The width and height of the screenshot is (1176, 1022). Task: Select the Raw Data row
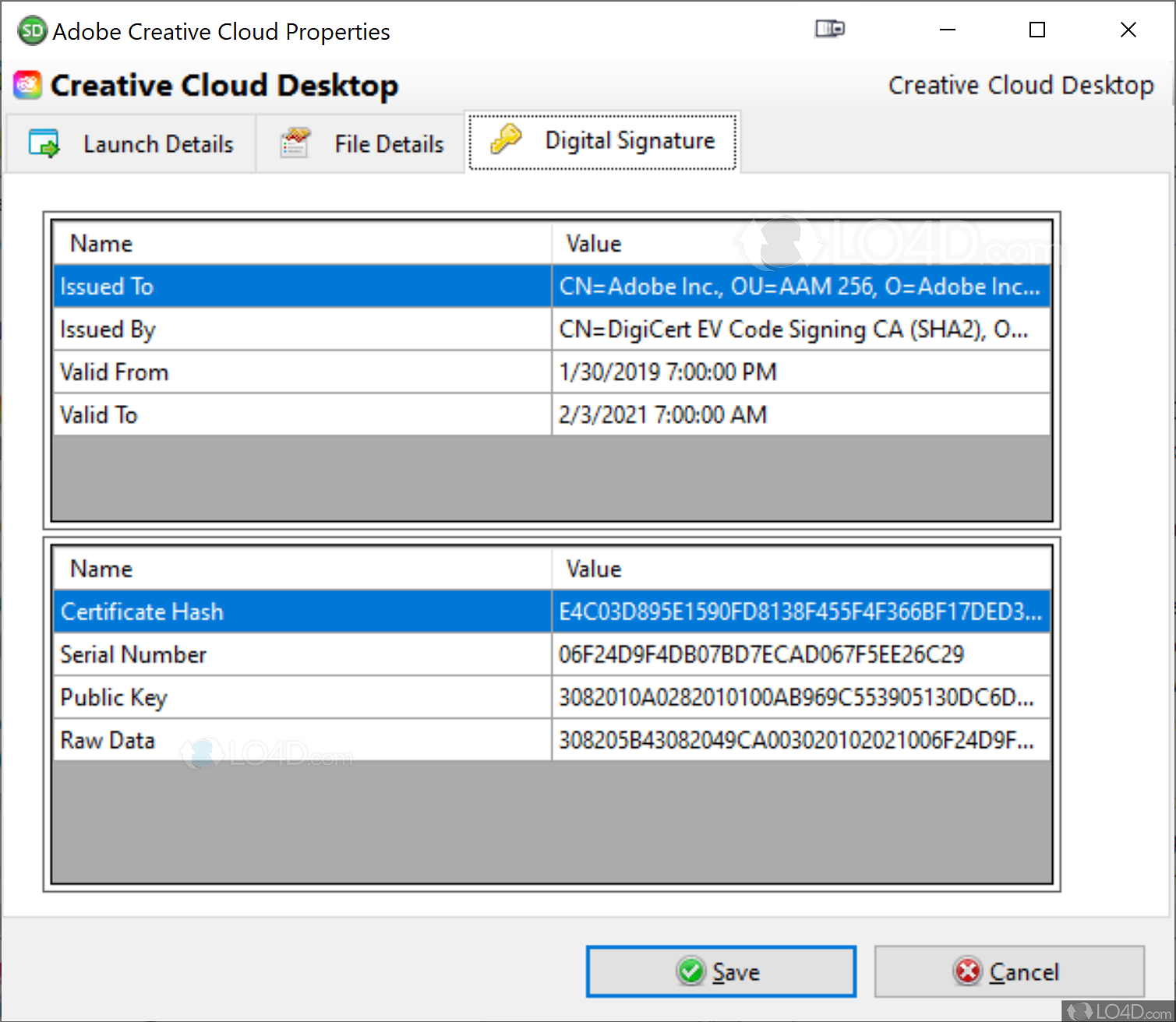pyautogui.click(x=552, y=740)
